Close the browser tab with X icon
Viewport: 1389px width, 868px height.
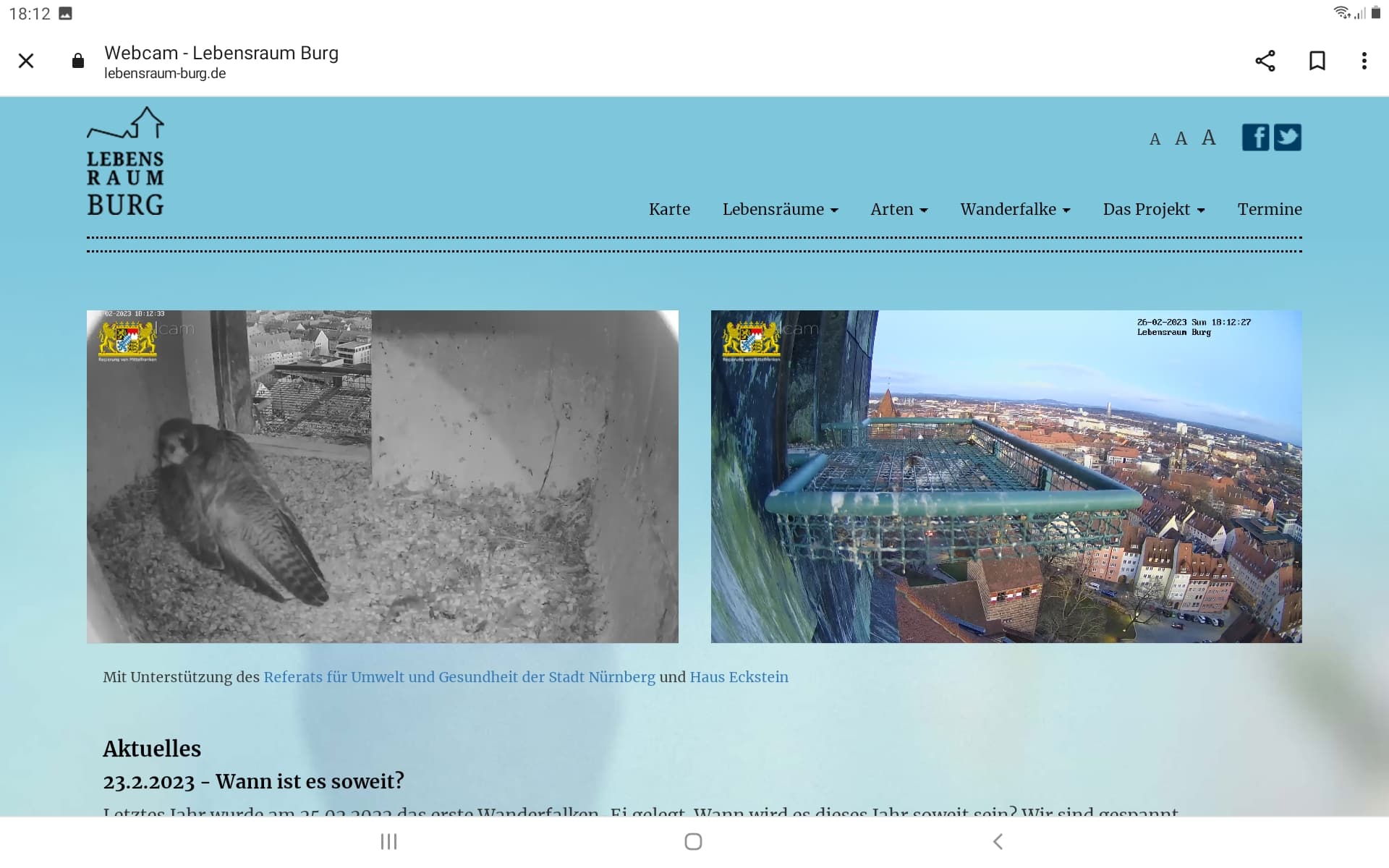(26, 61)
